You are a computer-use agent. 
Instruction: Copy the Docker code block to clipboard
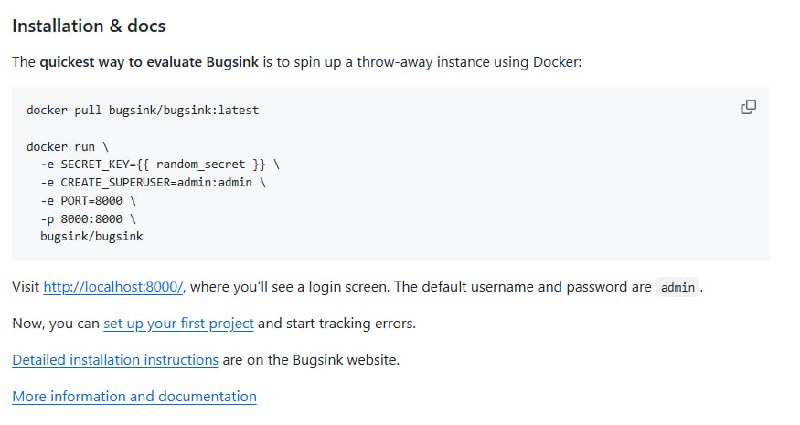pos(748,107)
